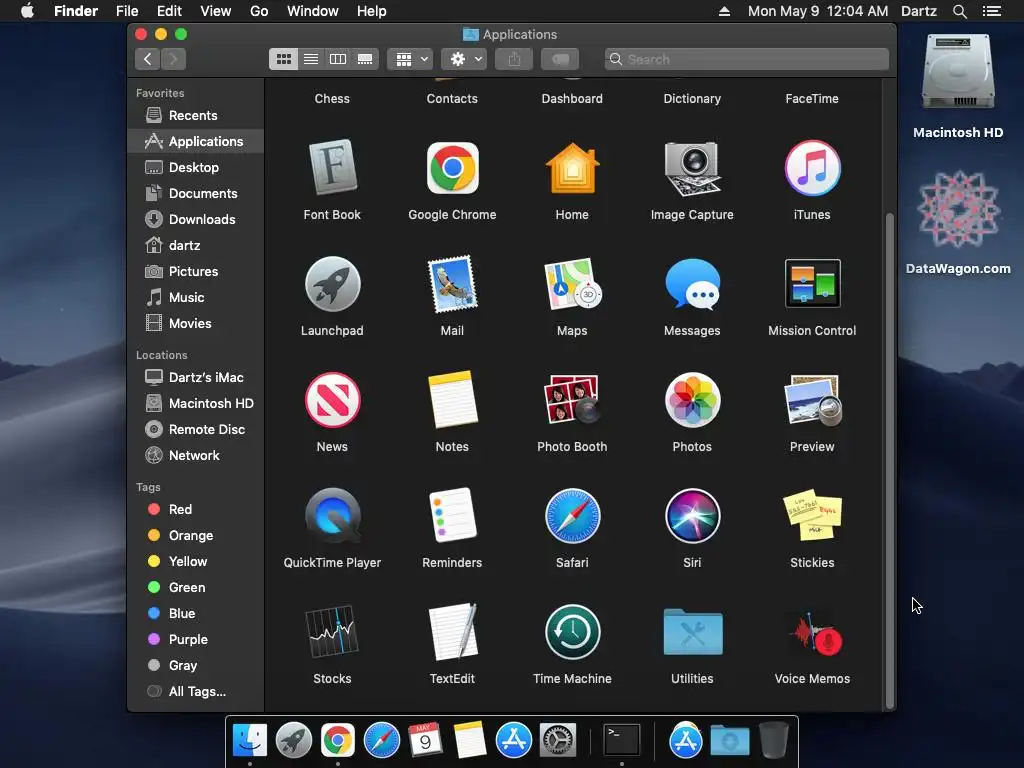Open System Preferences in the Dock

pyautogui.click(x=558, y=741)
